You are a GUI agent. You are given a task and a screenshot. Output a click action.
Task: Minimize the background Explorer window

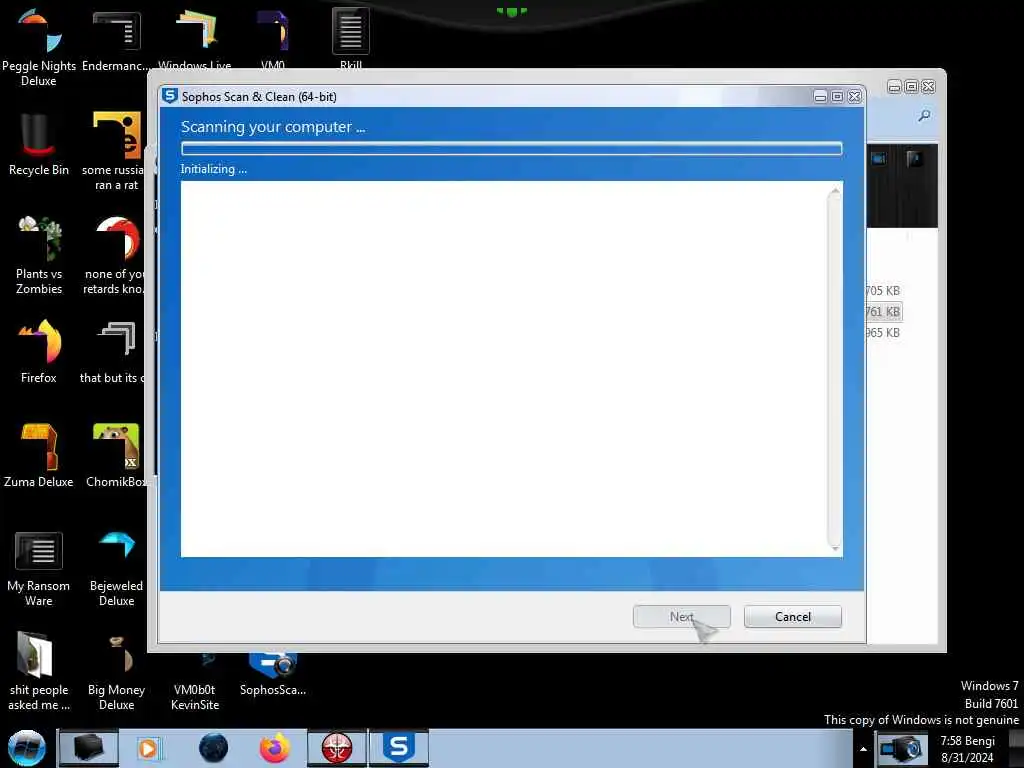click(x=894, y=86)
